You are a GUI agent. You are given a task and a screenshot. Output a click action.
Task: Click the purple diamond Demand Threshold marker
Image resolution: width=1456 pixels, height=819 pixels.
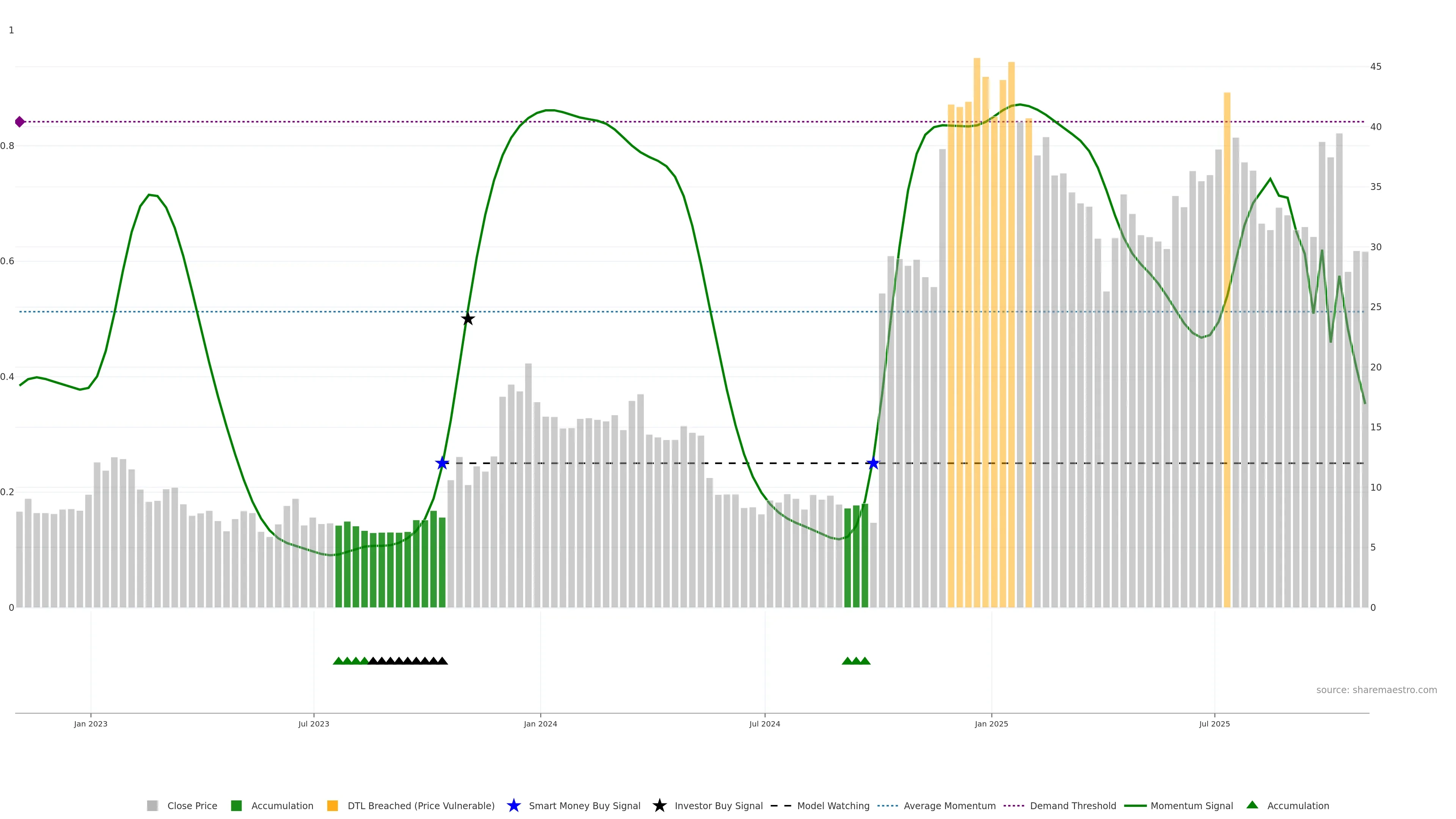pyautogui.click(x=20, y=121)
